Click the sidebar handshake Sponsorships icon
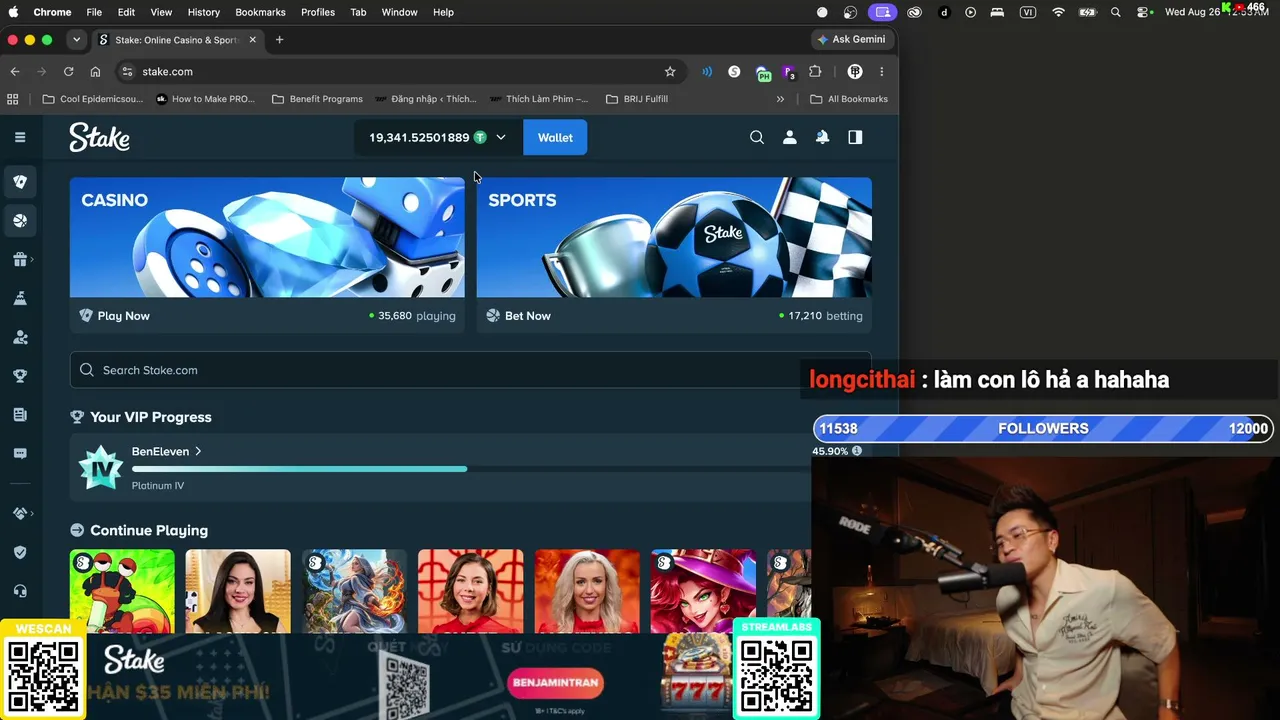This screenshot has width=1280, height=720. click(20, 513)
